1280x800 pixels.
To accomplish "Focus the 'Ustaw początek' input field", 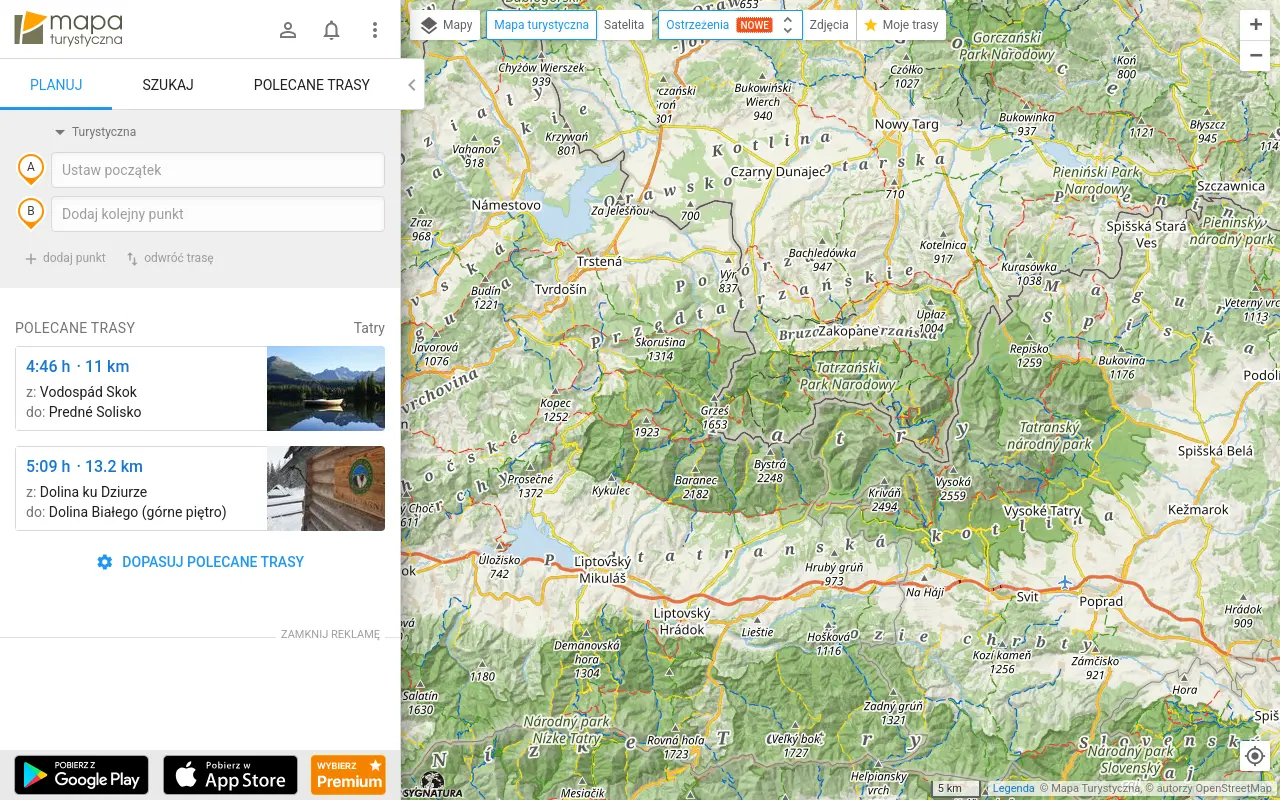I will [218, 170].
